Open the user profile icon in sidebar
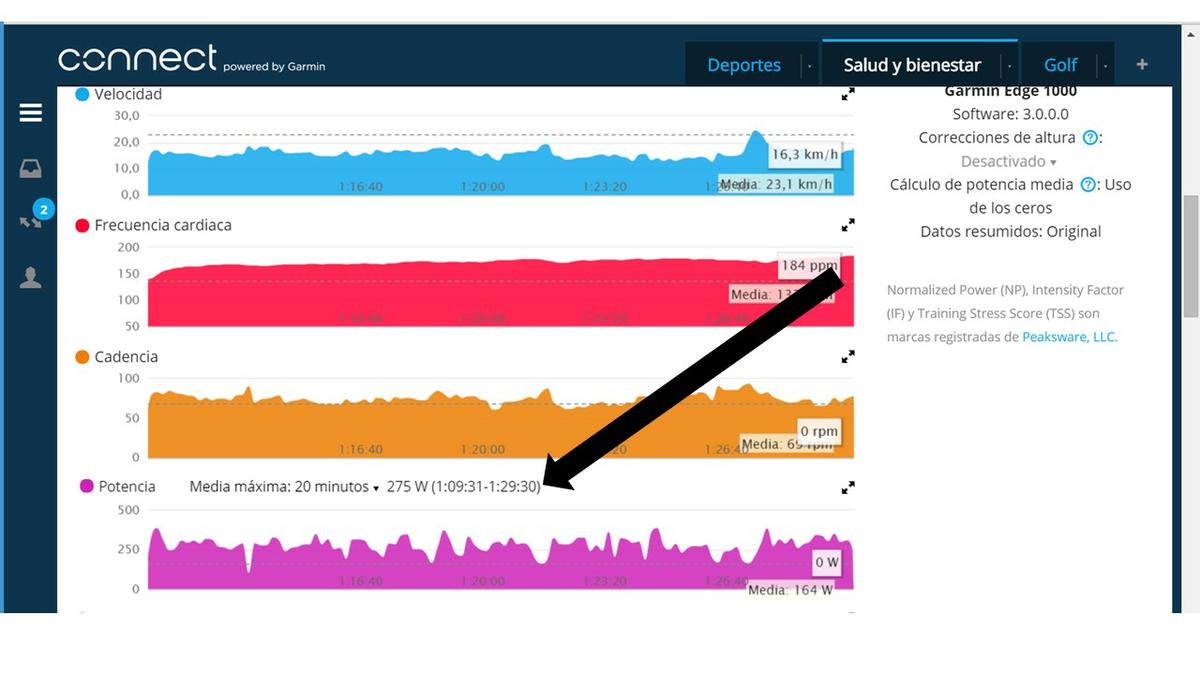 click(31, 278)
